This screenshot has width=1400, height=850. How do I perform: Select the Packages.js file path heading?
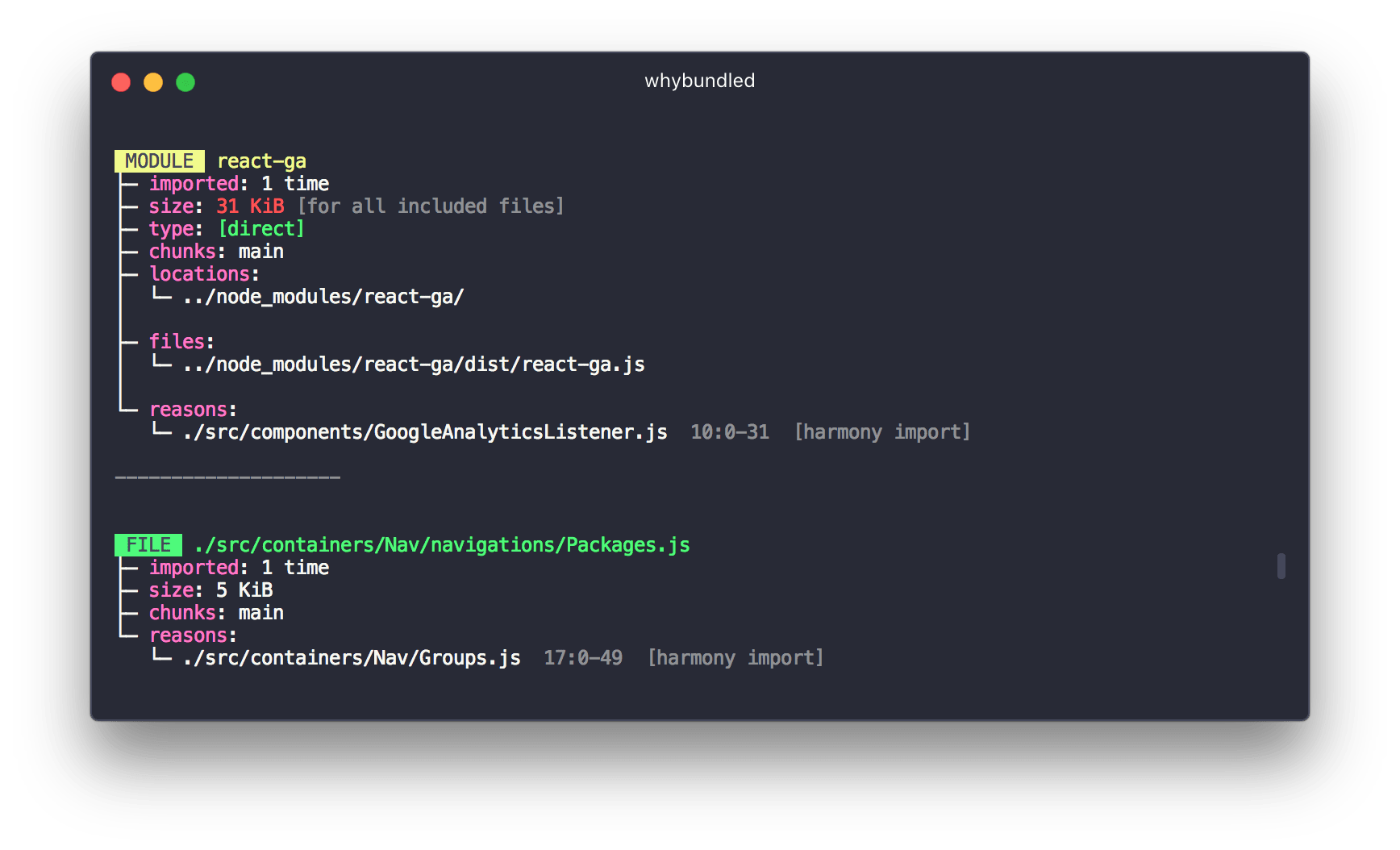(x=442, y=545)
